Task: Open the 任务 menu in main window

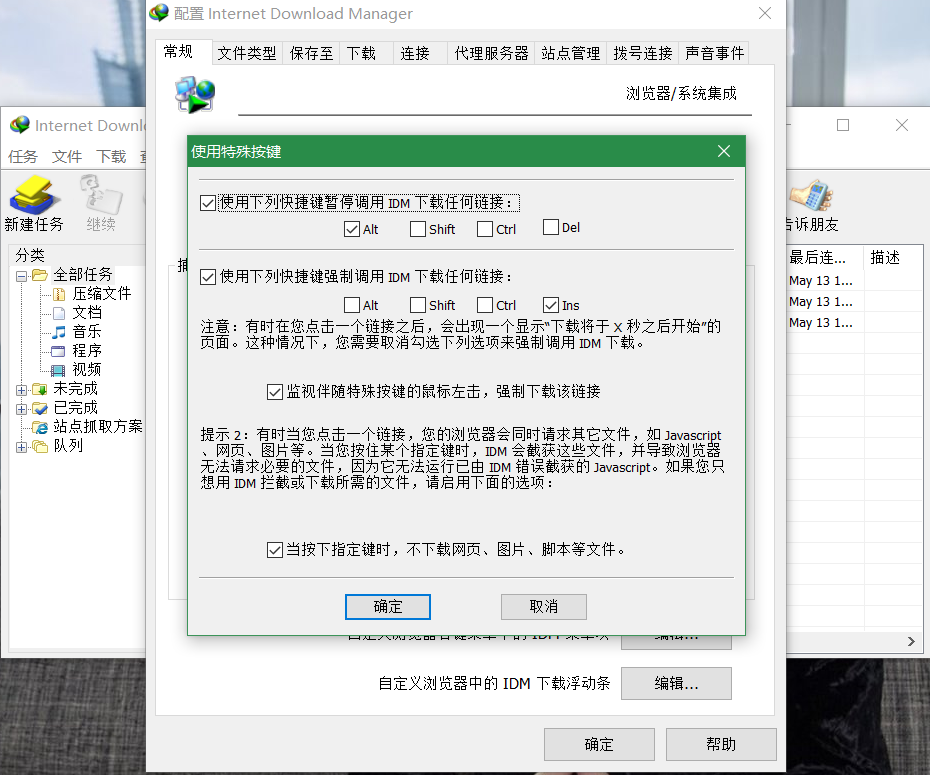Action: click(23, 157)
